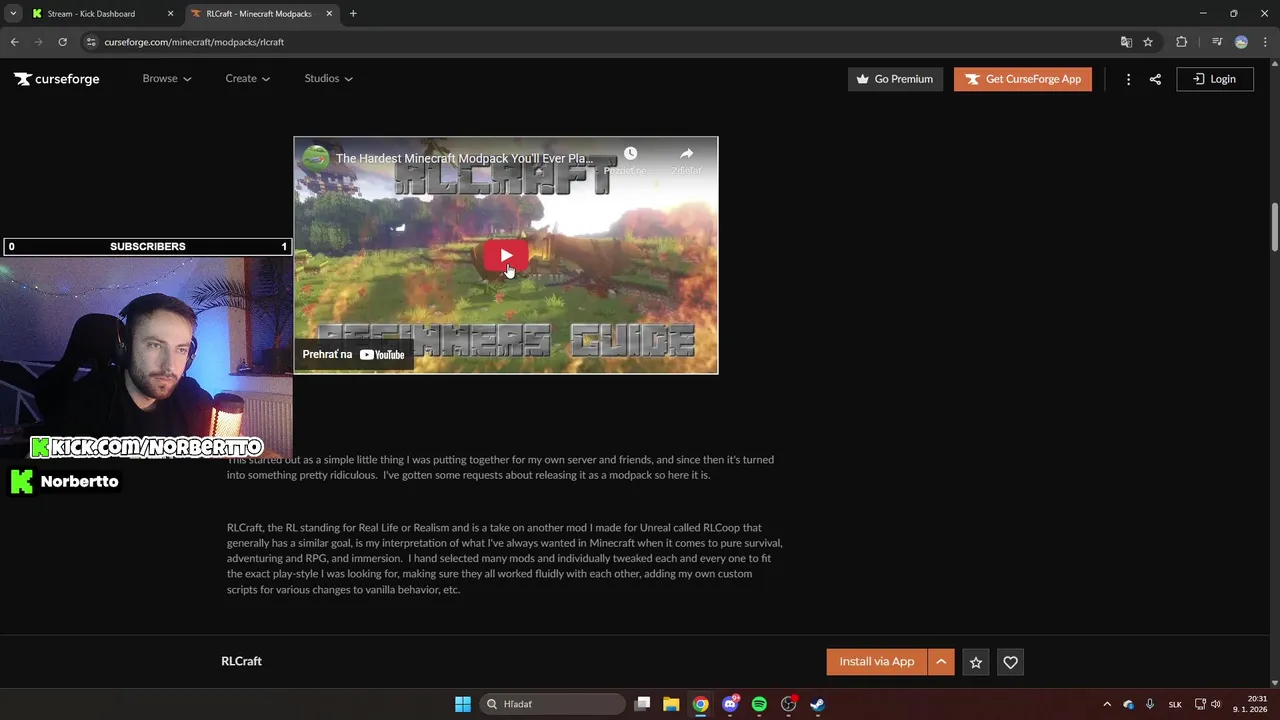1280x720 pixels.
Task: Open the clock and date showing 20:31
Action: (x=1250, y=704)
